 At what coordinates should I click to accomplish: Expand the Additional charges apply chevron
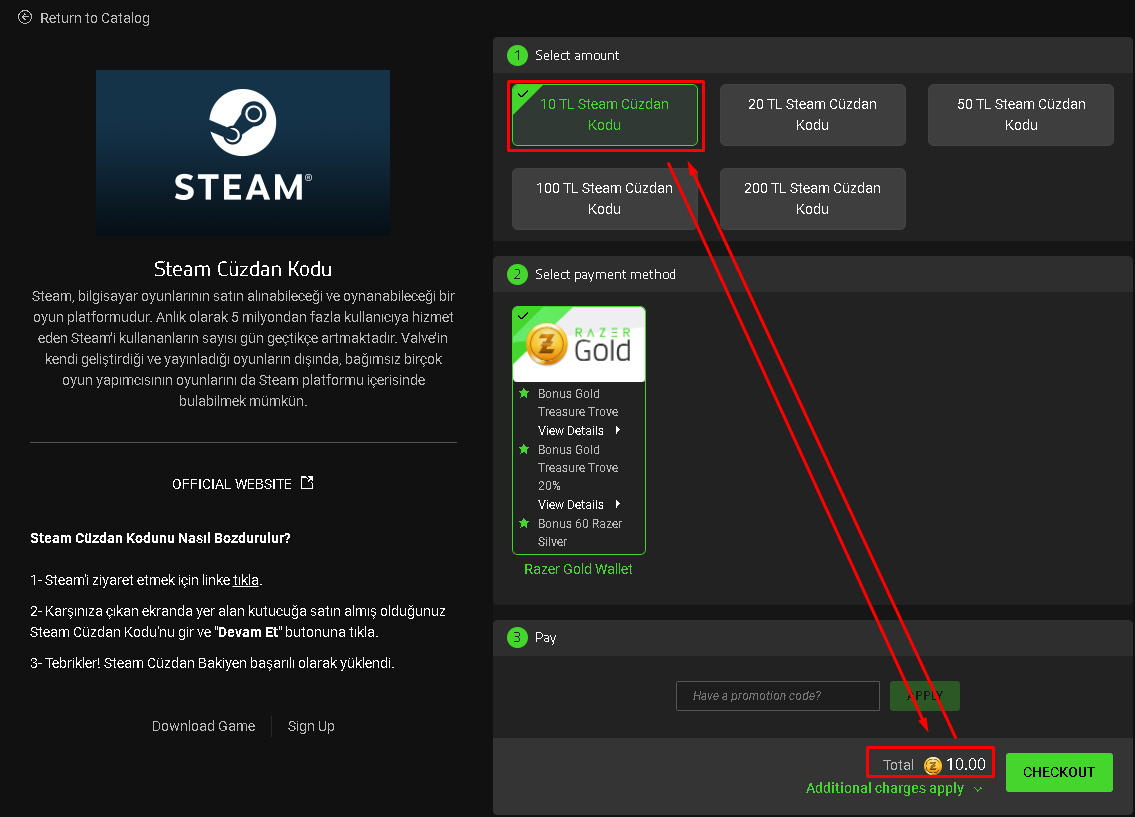(x=978, y=789)
